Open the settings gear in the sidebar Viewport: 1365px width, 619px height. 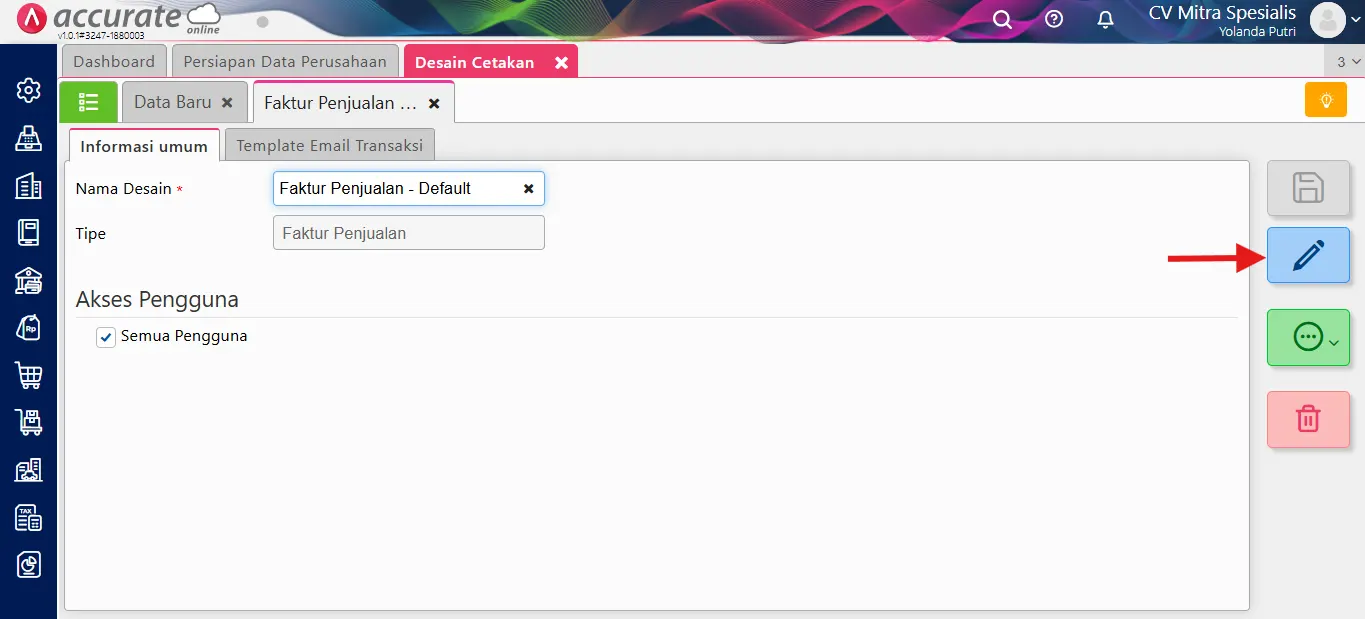point(29,90)
